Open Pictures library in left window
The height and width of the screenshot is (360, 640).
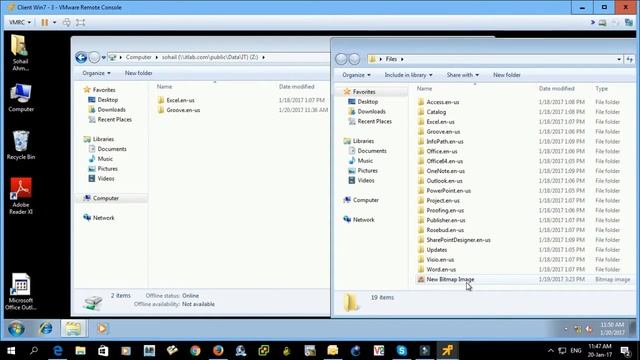click(107, 169)
